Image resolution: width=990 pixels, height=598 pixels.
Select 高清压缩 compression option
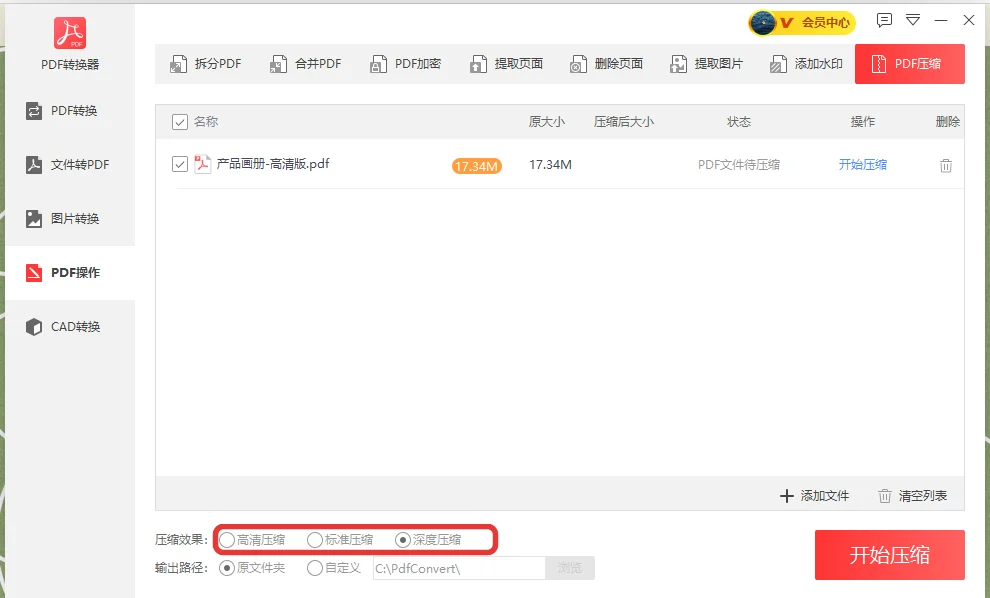point(252,540)
